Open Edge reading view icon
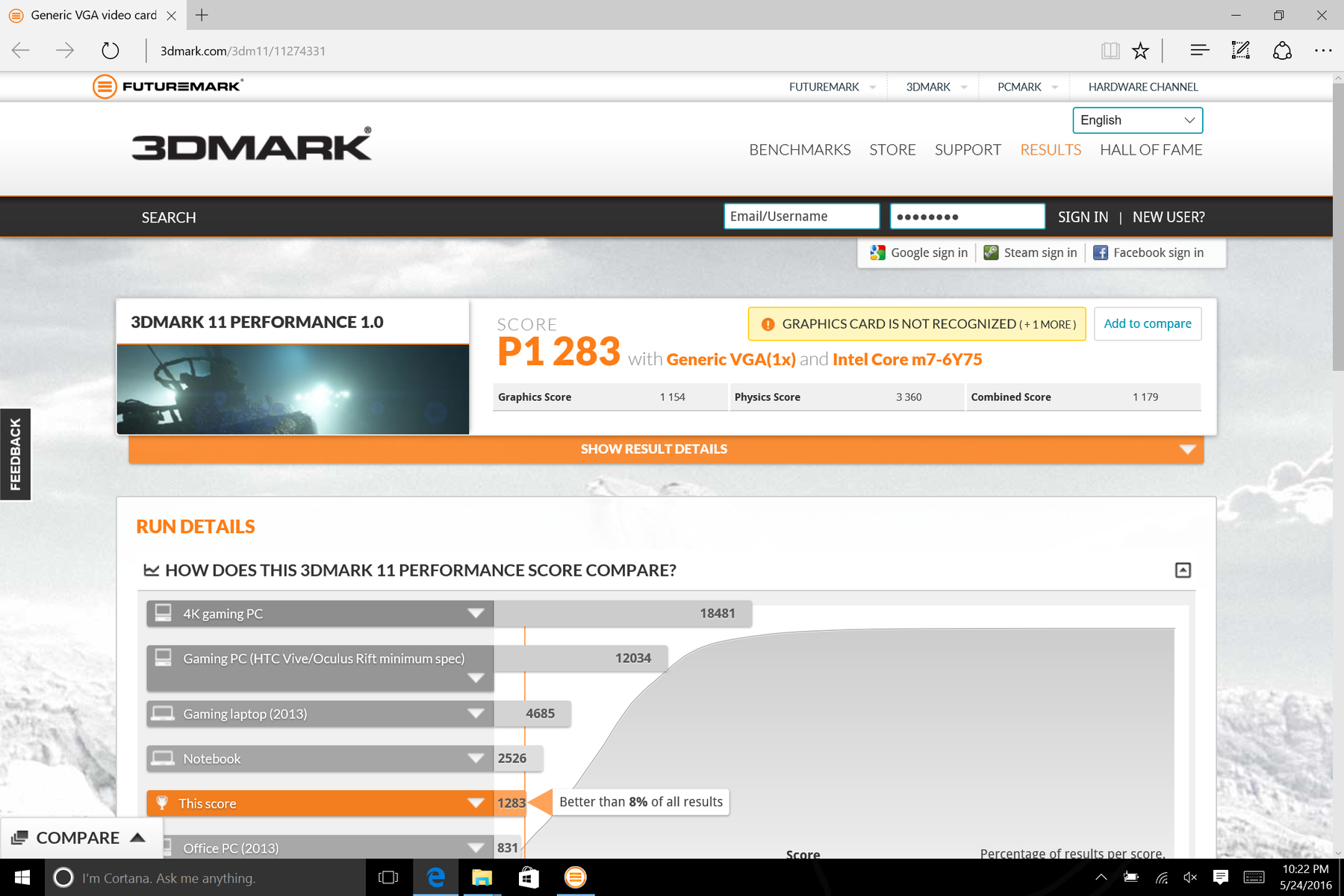The height and width of the screenshot is (896, 1344). [1110, 51]
